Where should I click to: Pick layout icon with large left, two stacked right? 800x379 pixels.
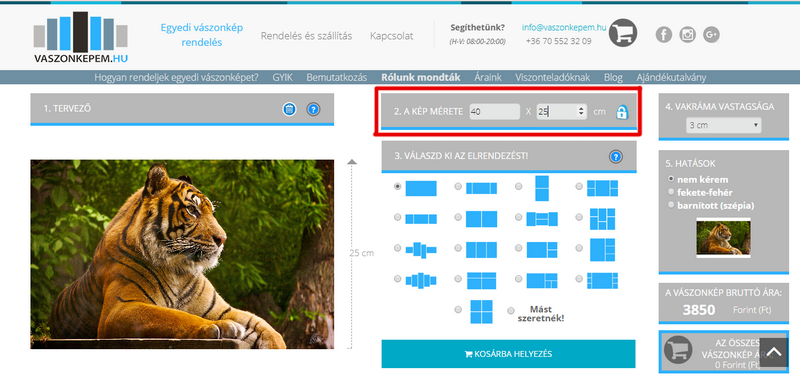542,250
